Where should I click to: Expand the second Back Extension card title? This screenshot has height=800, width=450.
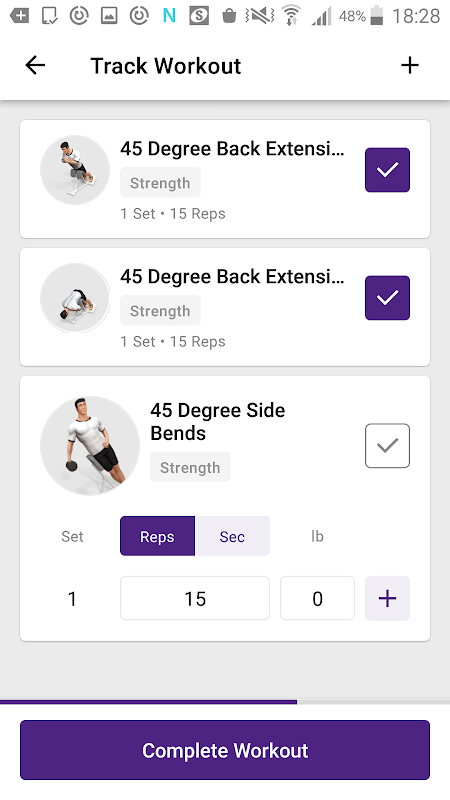[x=232, y=277]
